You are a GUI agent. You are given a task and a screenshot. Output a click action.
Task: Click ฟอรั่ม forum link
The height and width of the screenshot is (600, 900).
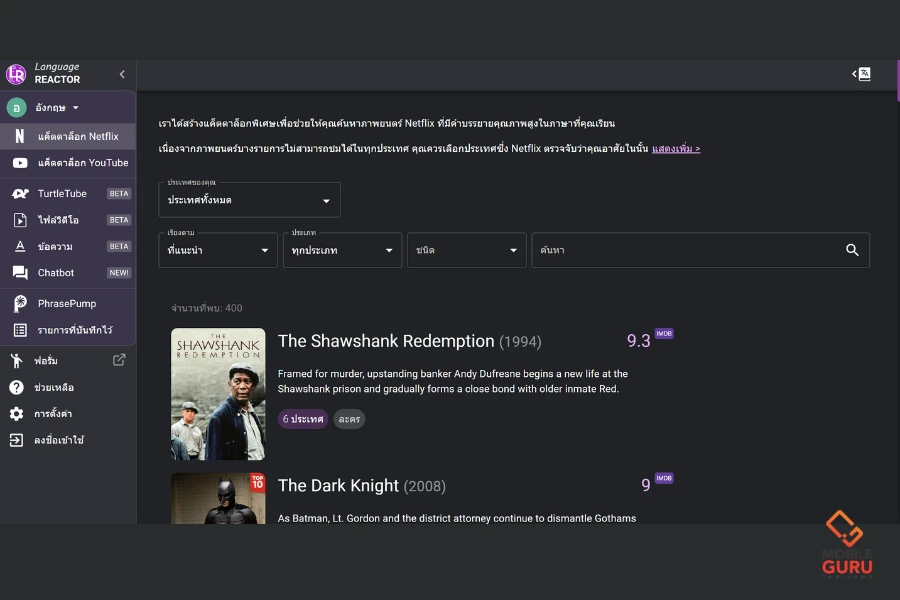coord(45,361)
